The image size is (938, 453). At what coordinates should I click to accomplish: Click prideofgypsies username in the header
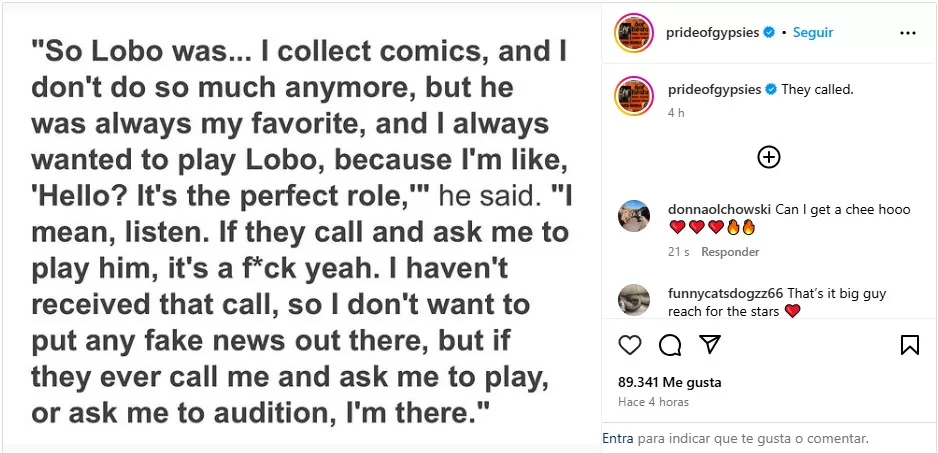pos(714,33)
